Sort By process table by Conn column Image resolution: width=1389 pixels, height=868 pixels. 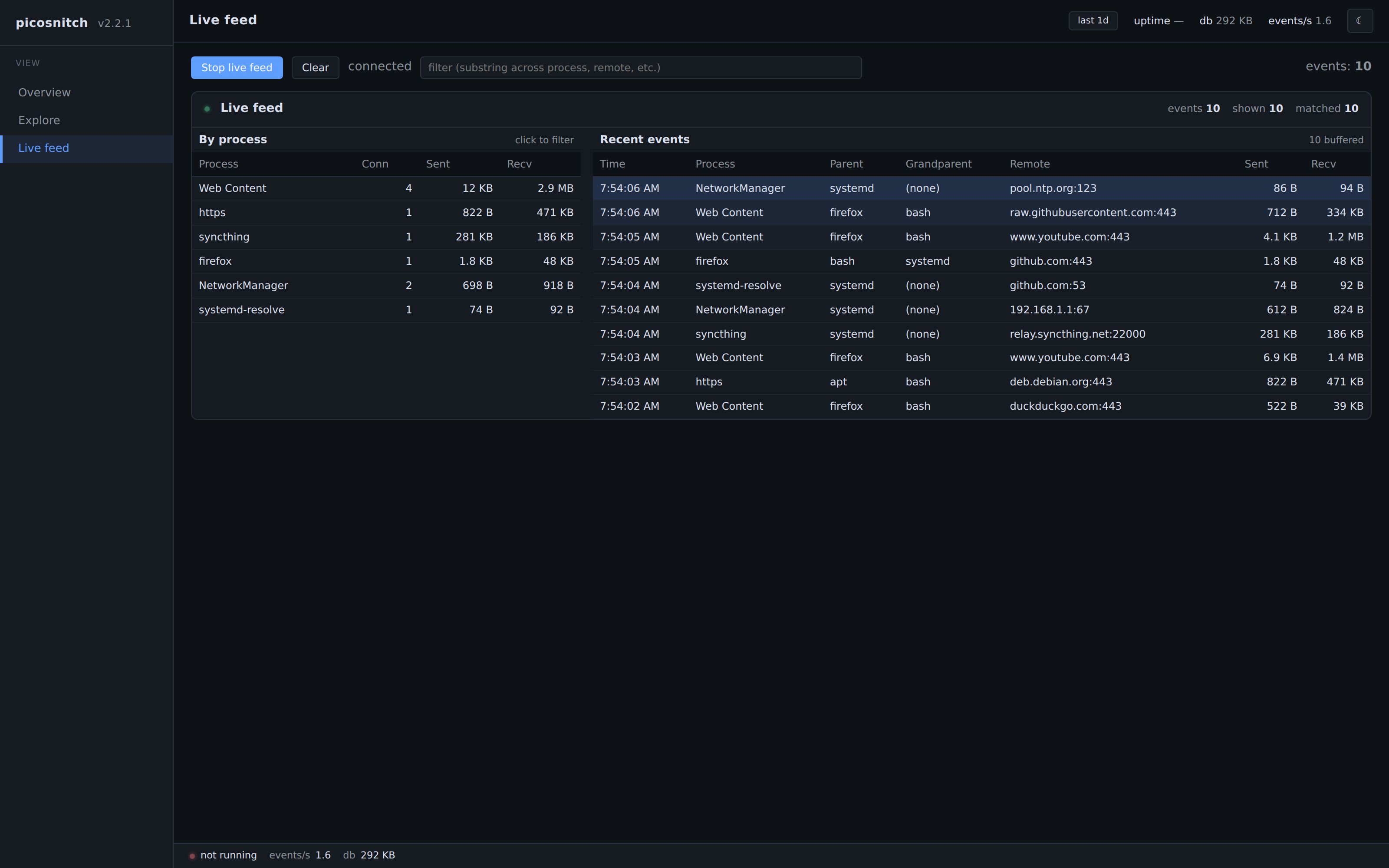pos(375,164)
